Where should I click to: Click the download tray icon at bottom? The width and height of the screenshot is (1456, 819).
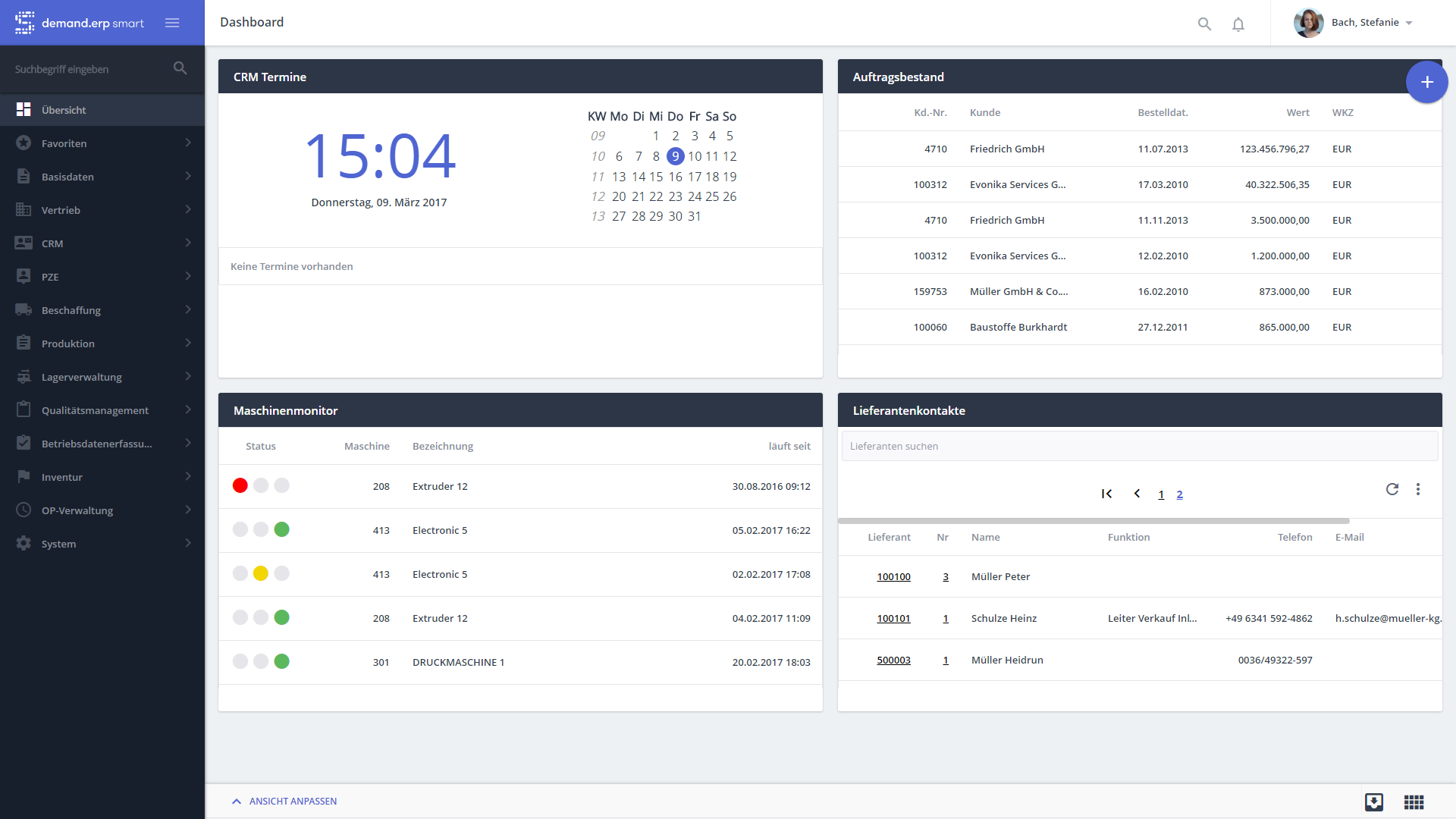[x=1374, y=802]
